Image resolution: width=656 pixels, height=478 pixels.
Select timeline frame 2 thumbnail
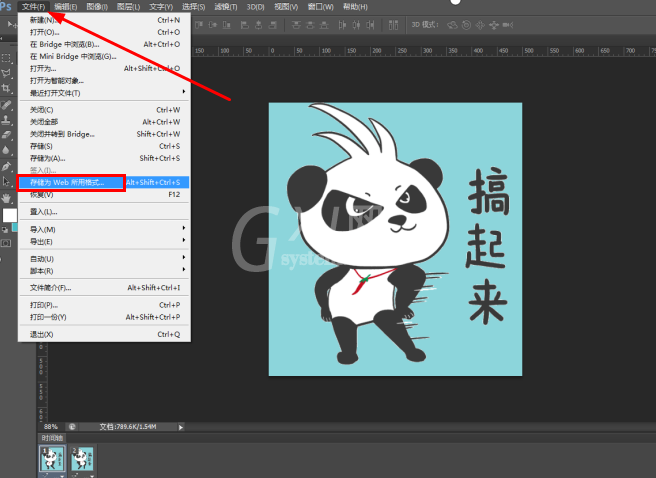pyautogui.click(x=82, y=459)
